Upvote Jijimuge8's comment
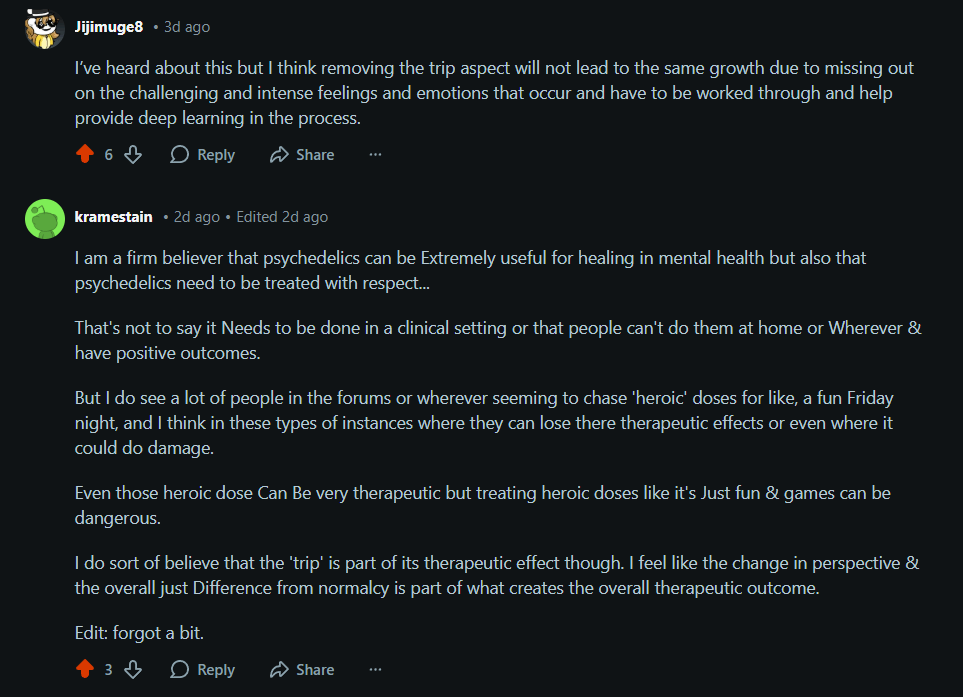 85,155
